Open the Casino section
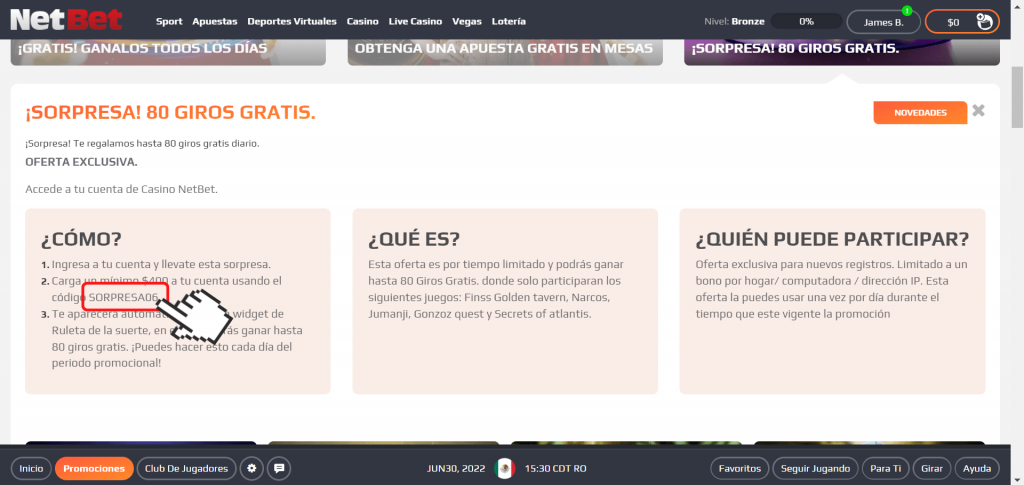Image resolution: width=1024 pixels, height=485 pixels. (362, 22)
